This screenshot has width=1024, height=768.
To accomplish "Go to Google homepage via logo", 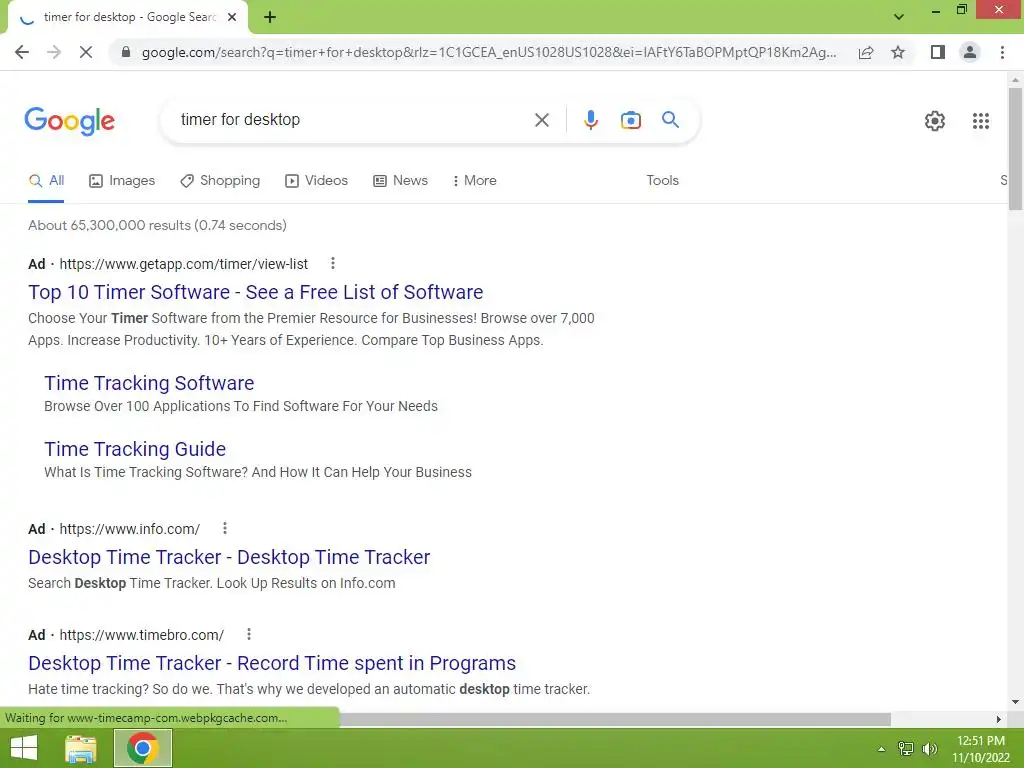I will point(69,121).
